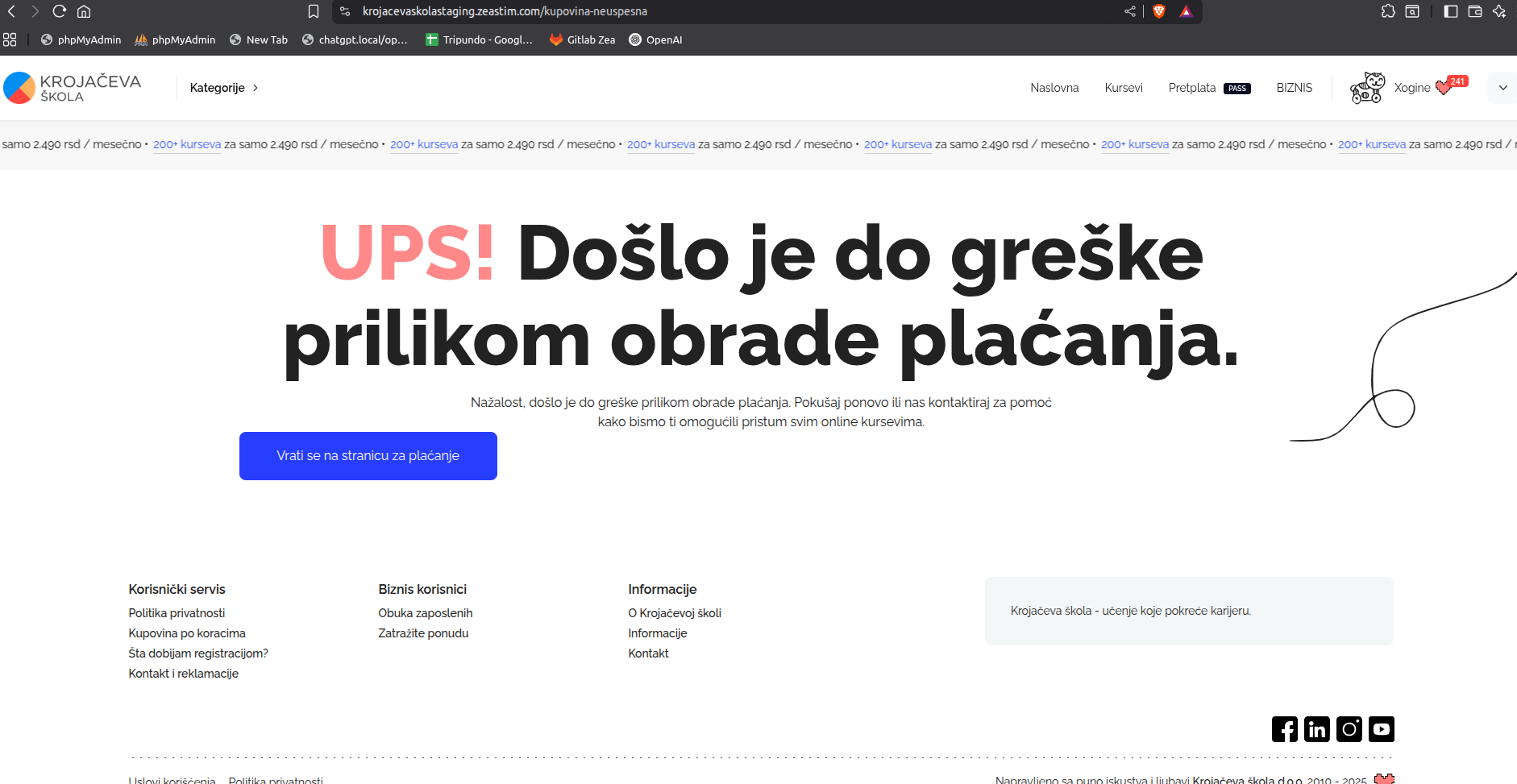Image resolution: width=1517 pixels, height=784 pixels.
Task: Open Pretplata PASS menu item
Action: (x=1208, y=88)
